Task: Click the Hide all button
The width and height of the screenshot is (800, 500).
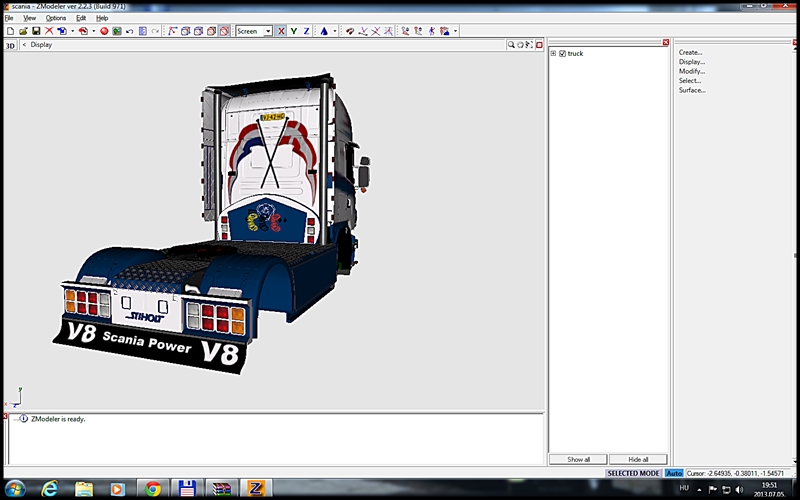Action: coord(637,459)
